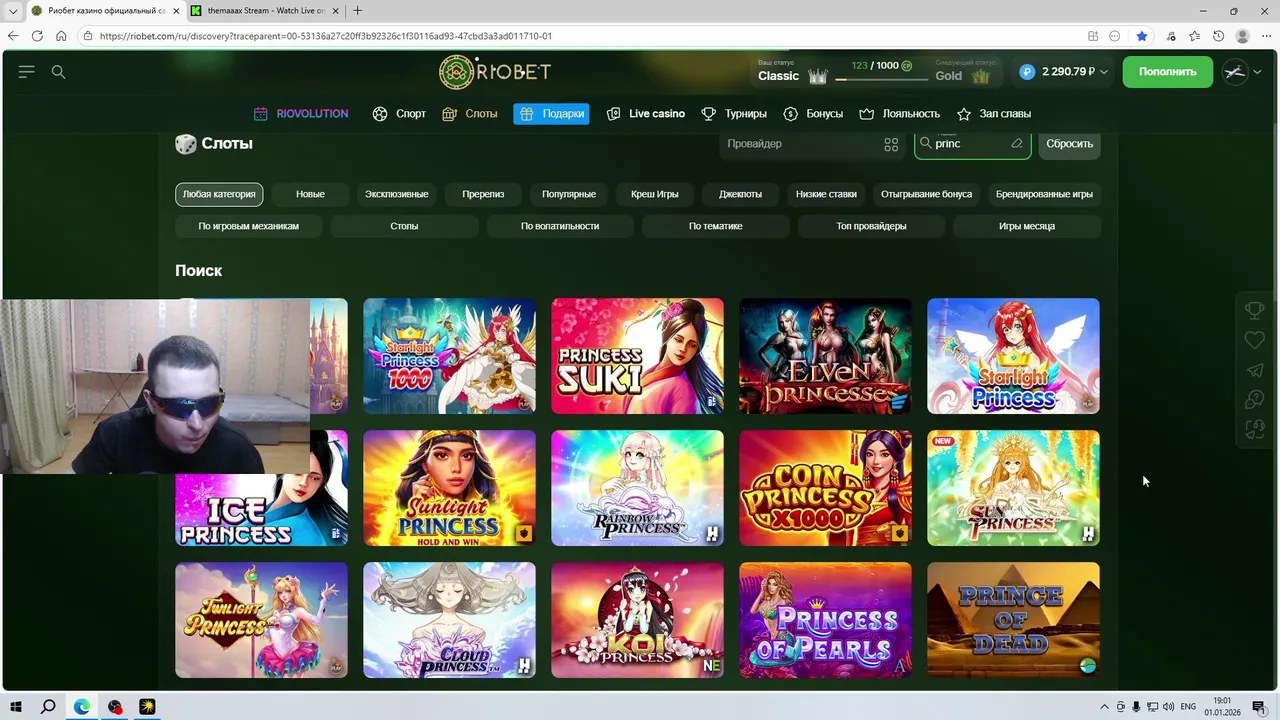Click the header search magnifier icon

[58, 72]
